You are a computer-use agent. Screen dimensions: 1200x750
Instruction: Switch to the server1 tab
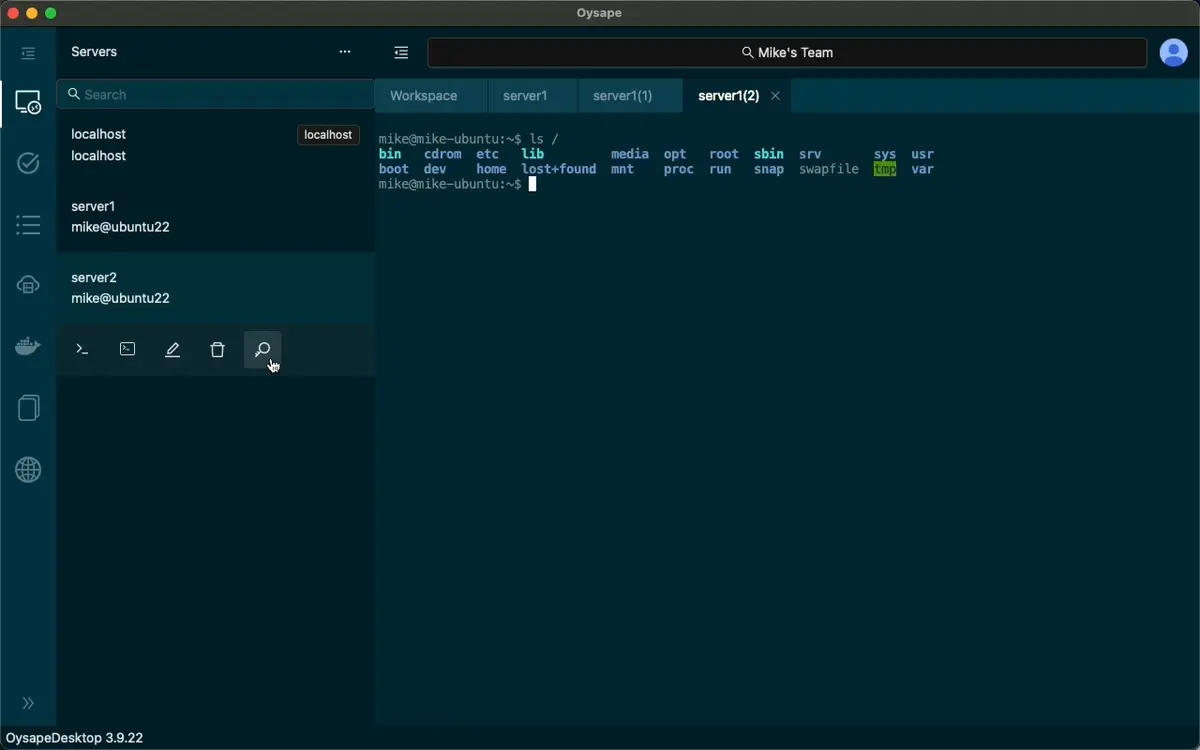pyautogui.click(x=525, y=96)
